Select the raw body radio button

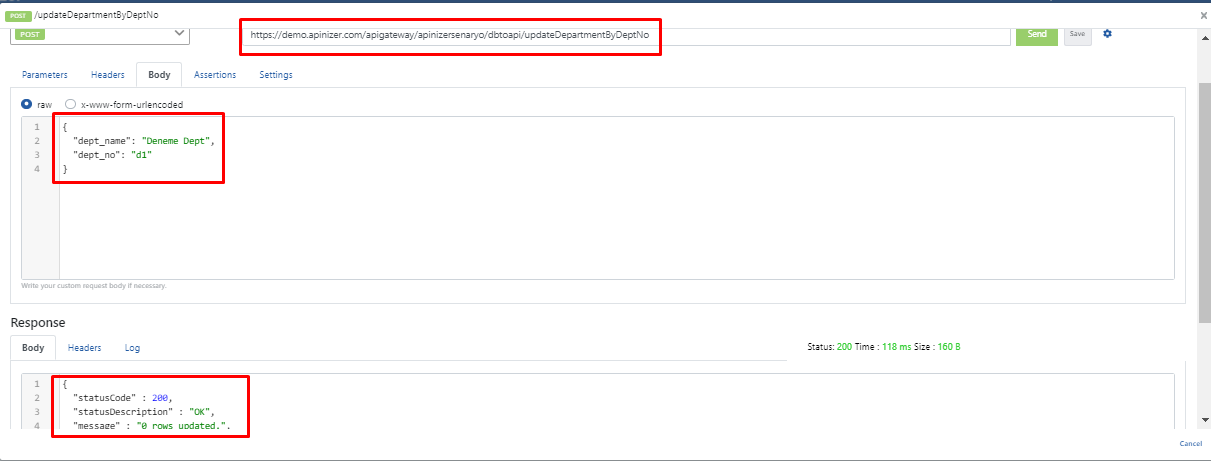coord(27,104)
